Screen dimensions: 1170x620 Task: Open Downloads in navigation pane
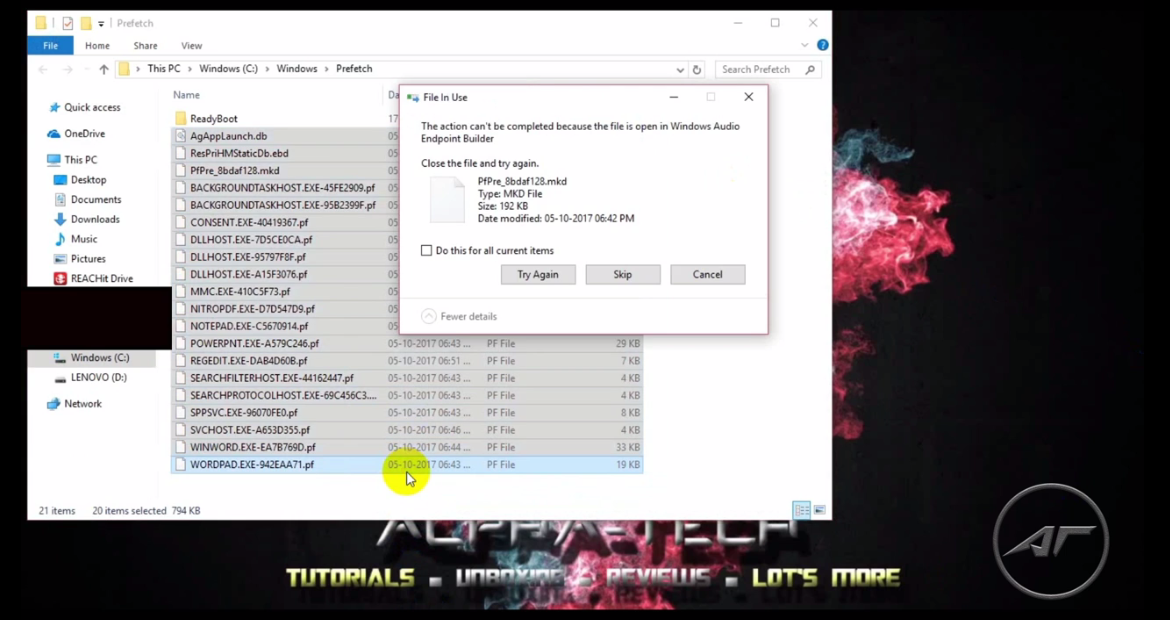point(95,219)
